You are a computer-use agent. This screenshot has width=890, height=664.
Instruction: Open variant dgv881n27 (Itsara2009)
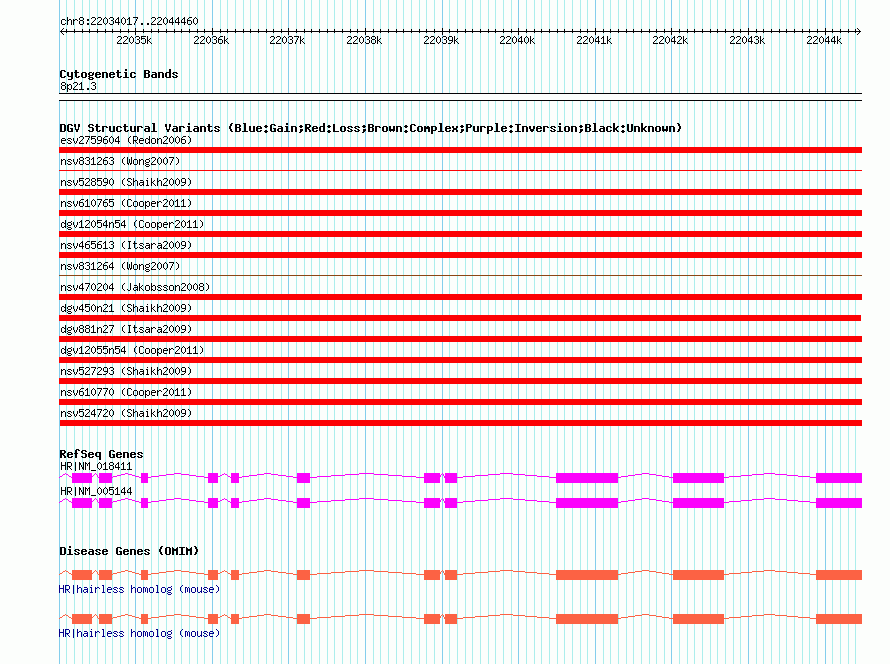click(x=126, y=329)
